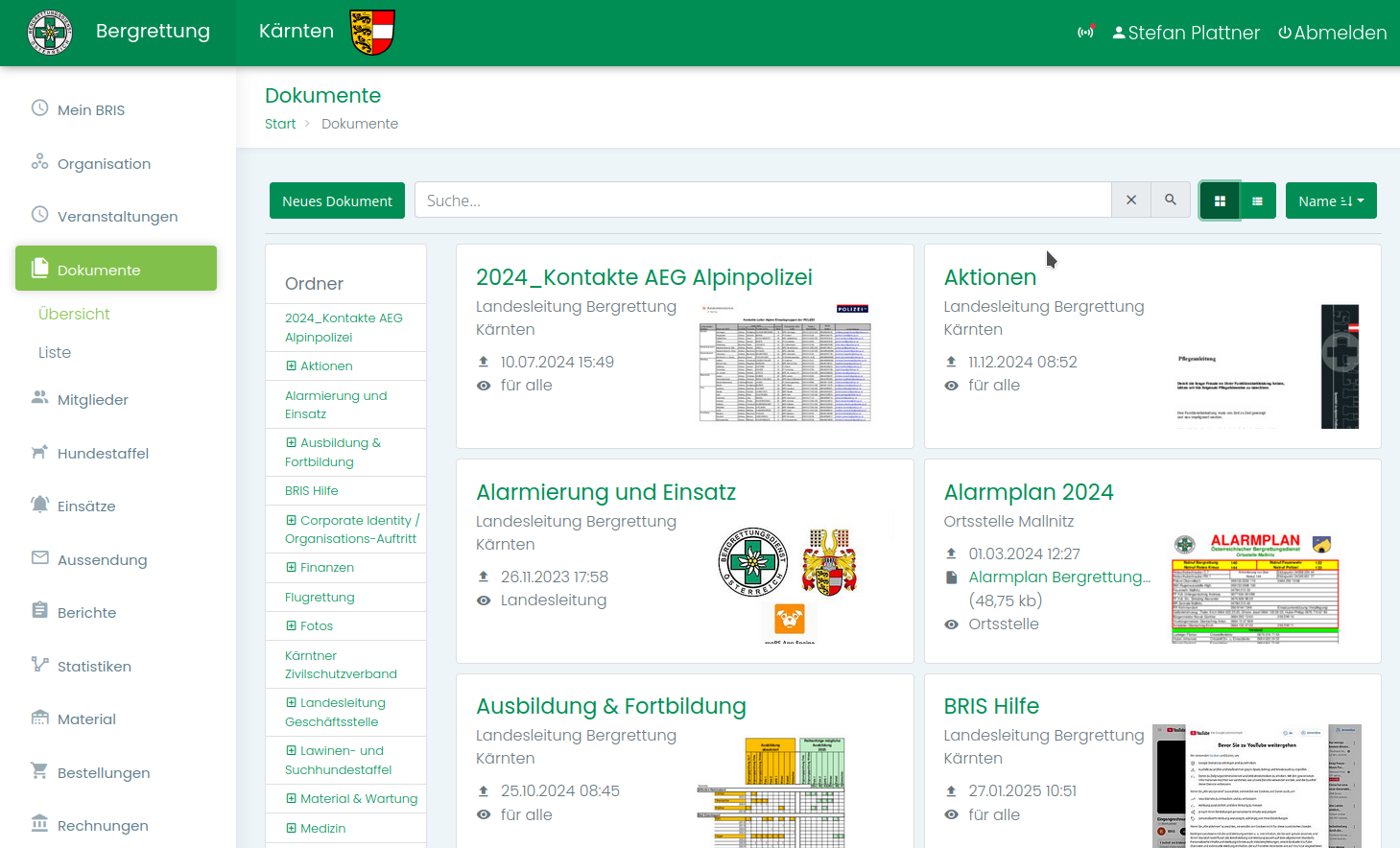1400x848 pixels.
Task: Select Liste under Dokumente submenu
Action: tap(55, 353)
